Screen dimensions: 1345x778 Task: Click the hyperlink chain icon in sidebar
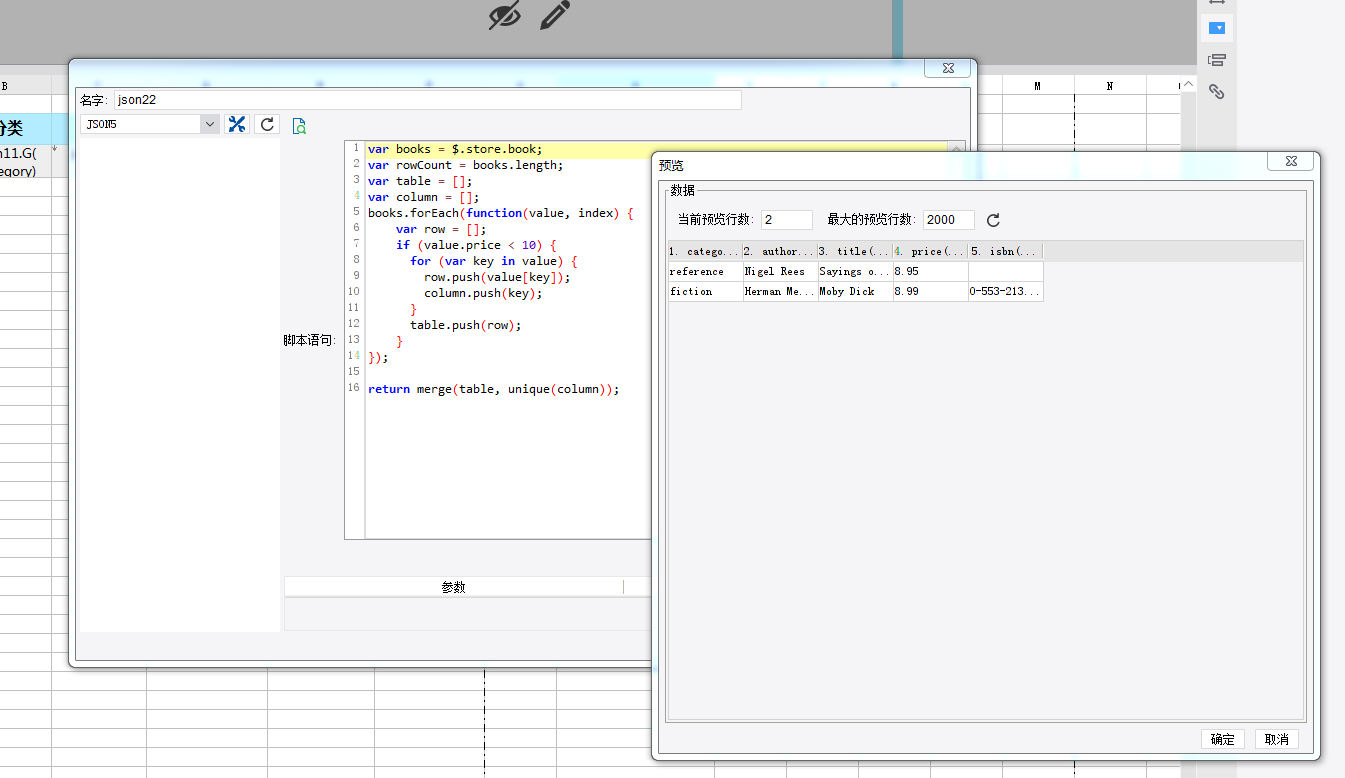1217,92
